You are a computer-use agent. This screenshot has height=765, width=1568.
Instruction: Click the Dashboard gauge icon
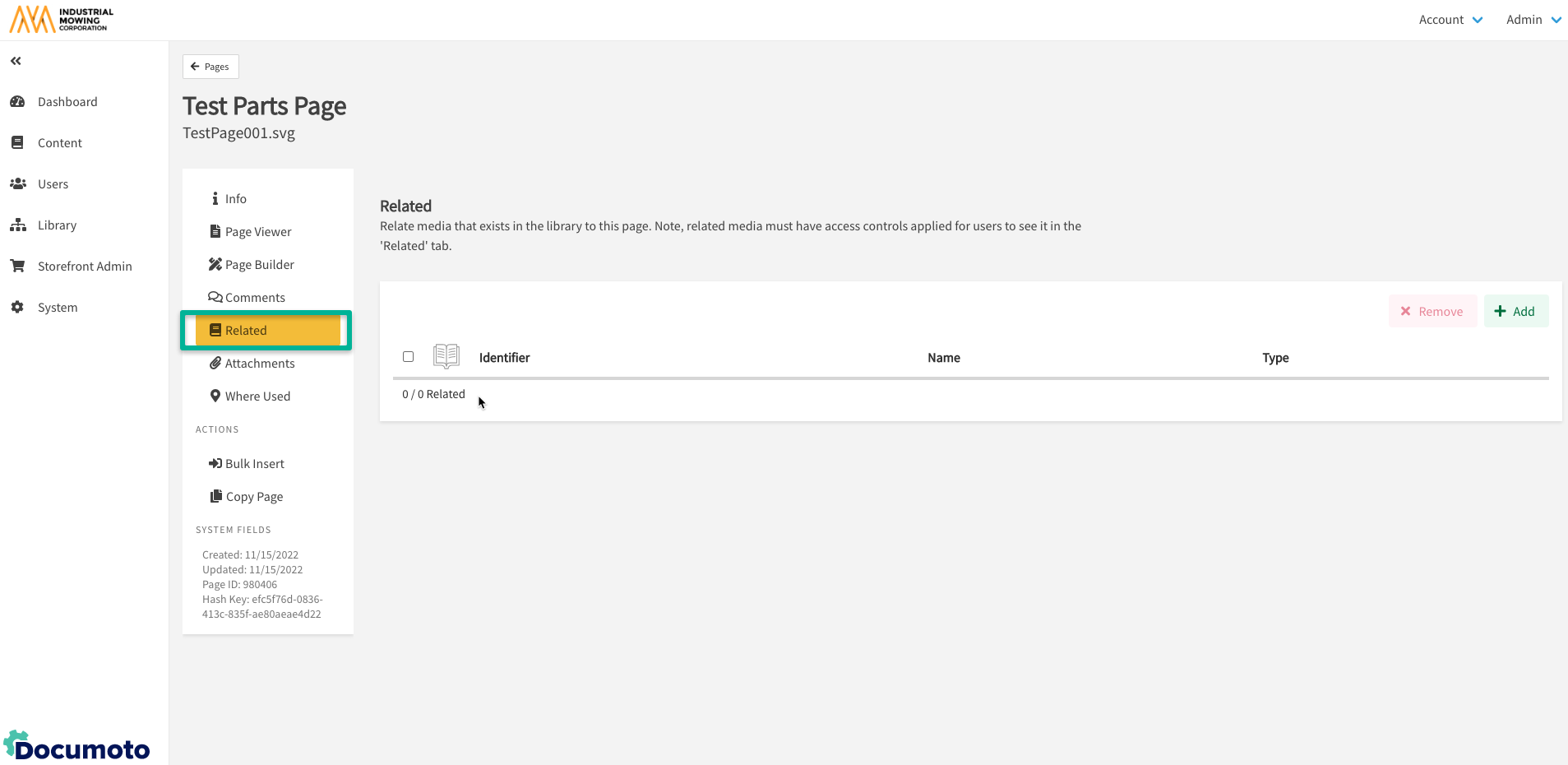(x=17, y=102)
